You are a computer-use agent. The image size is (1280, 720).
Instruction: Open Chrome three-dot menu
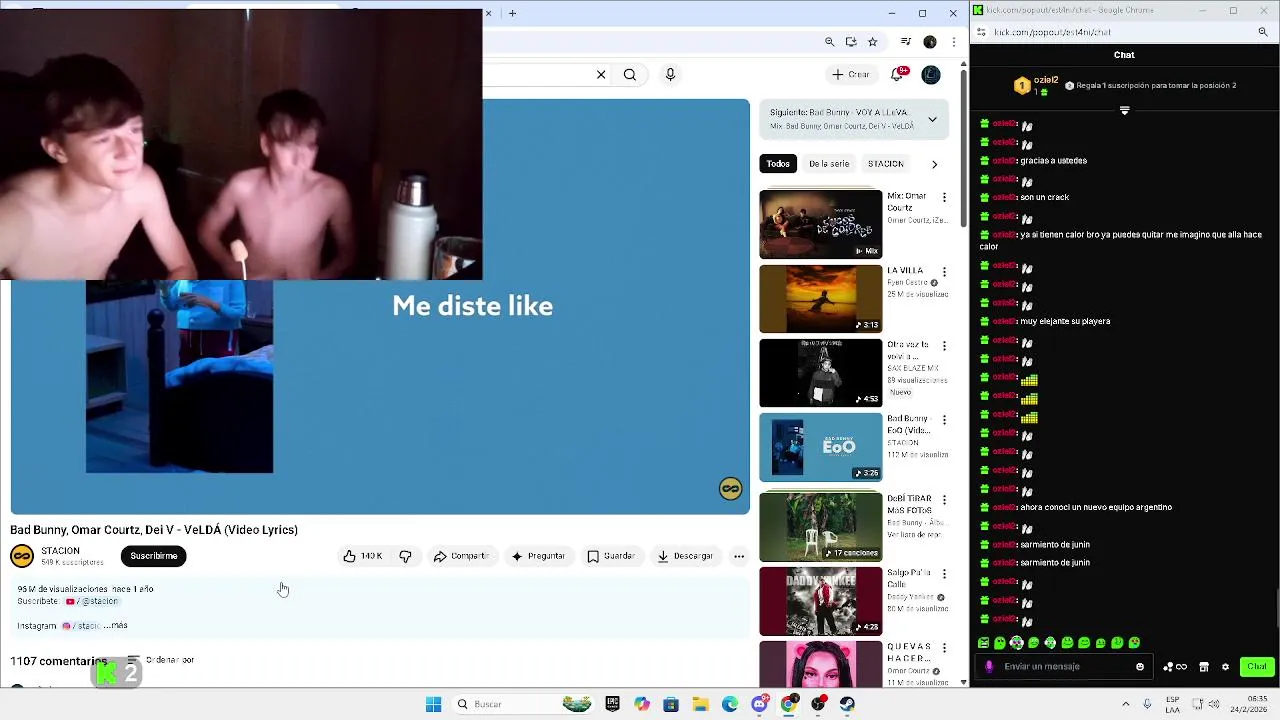click(953, 42)
